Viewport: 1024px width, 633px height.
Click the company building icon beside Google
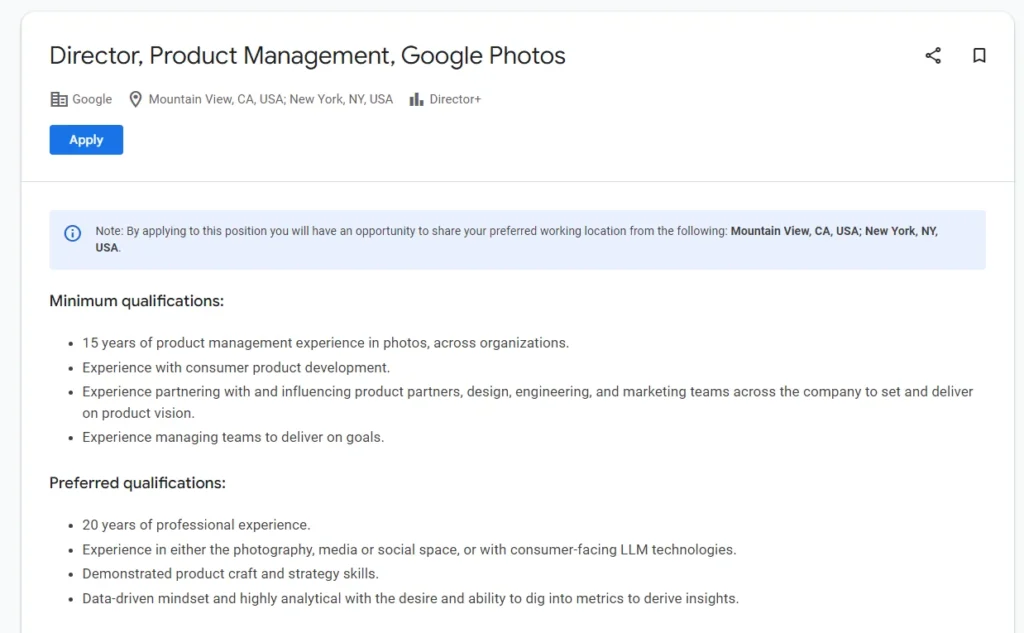point(59,99)
